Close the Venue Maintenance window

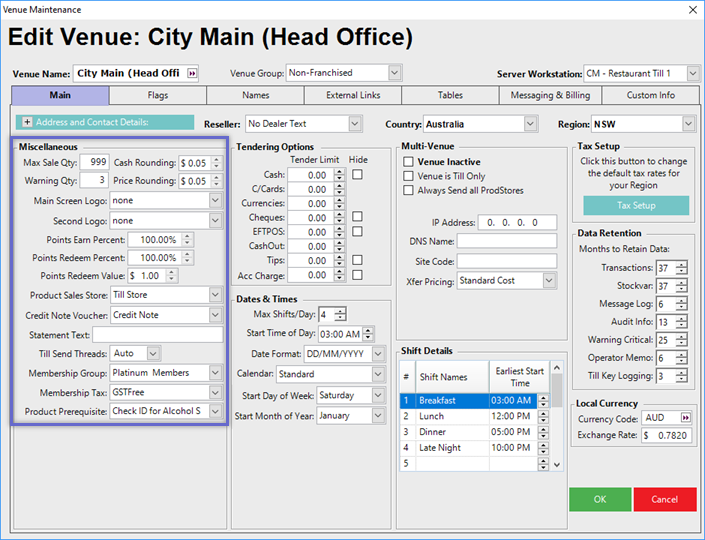click(x=693, y=10)
